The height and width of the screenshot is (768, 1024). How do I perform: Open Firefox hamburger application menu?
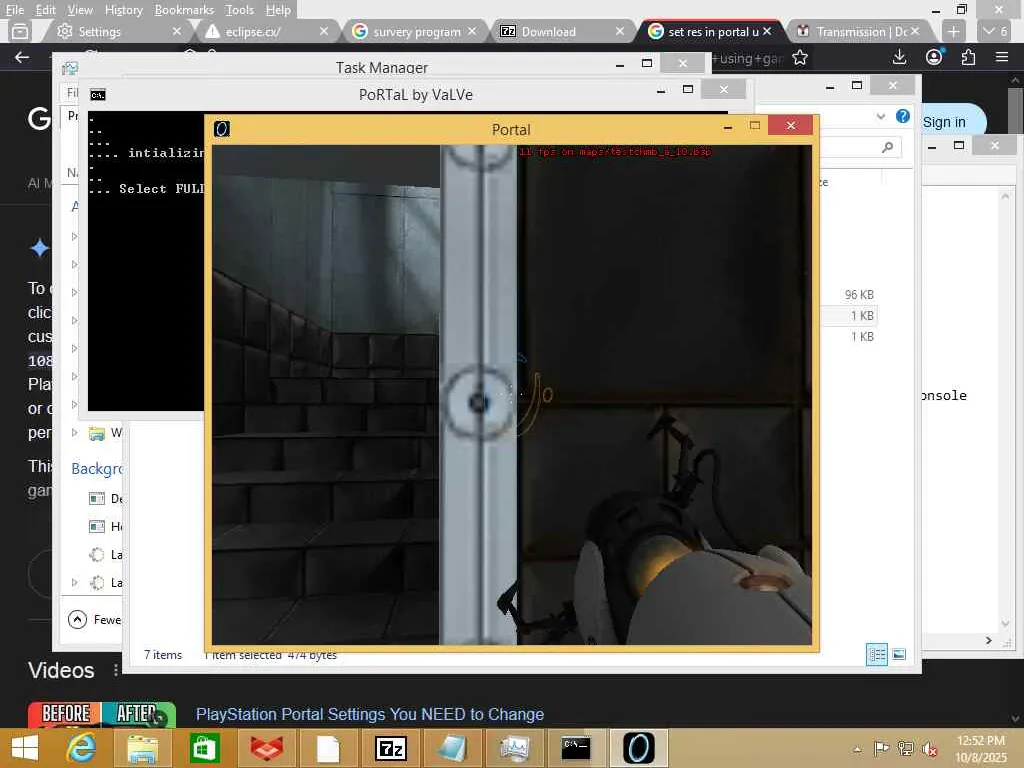[x=1002, y=57]
